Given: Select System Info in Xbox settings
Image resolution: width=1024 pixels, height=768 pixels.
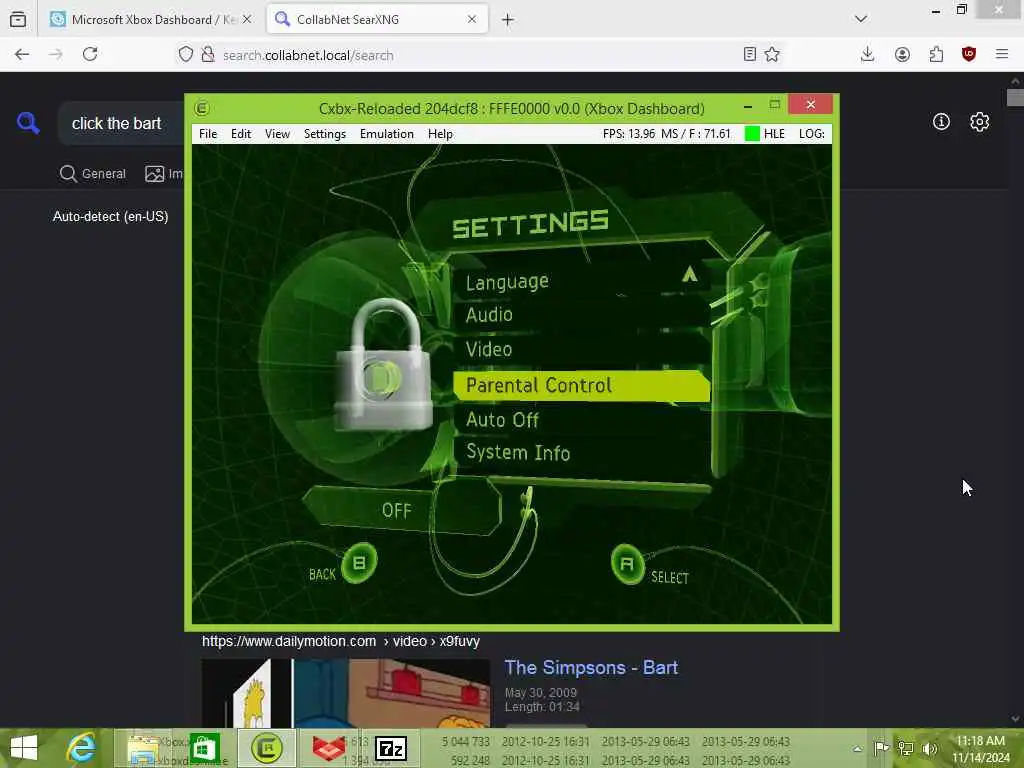Looking at the screenshot, I should [x=518, y=452].
